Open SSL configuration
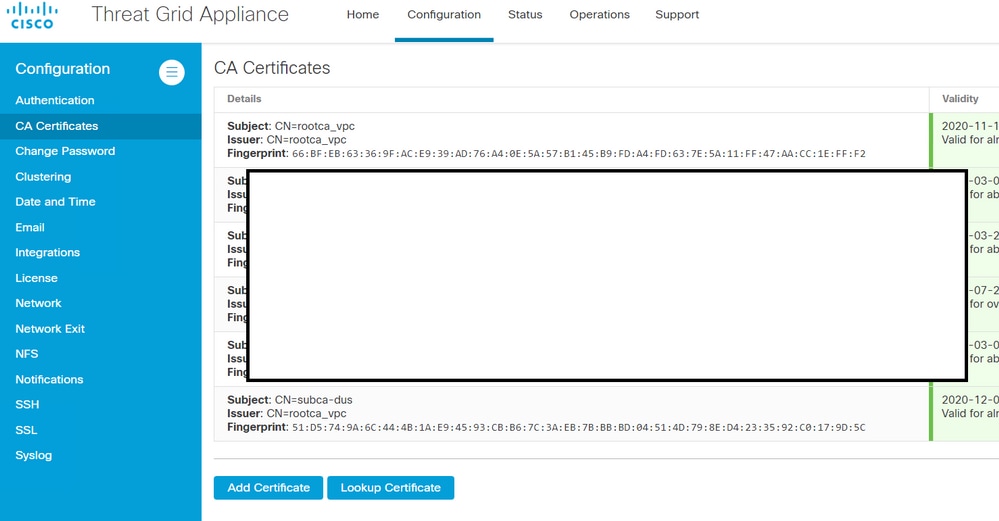The height and width of the screenshot is (521, 999). click(x=26, y=430)
